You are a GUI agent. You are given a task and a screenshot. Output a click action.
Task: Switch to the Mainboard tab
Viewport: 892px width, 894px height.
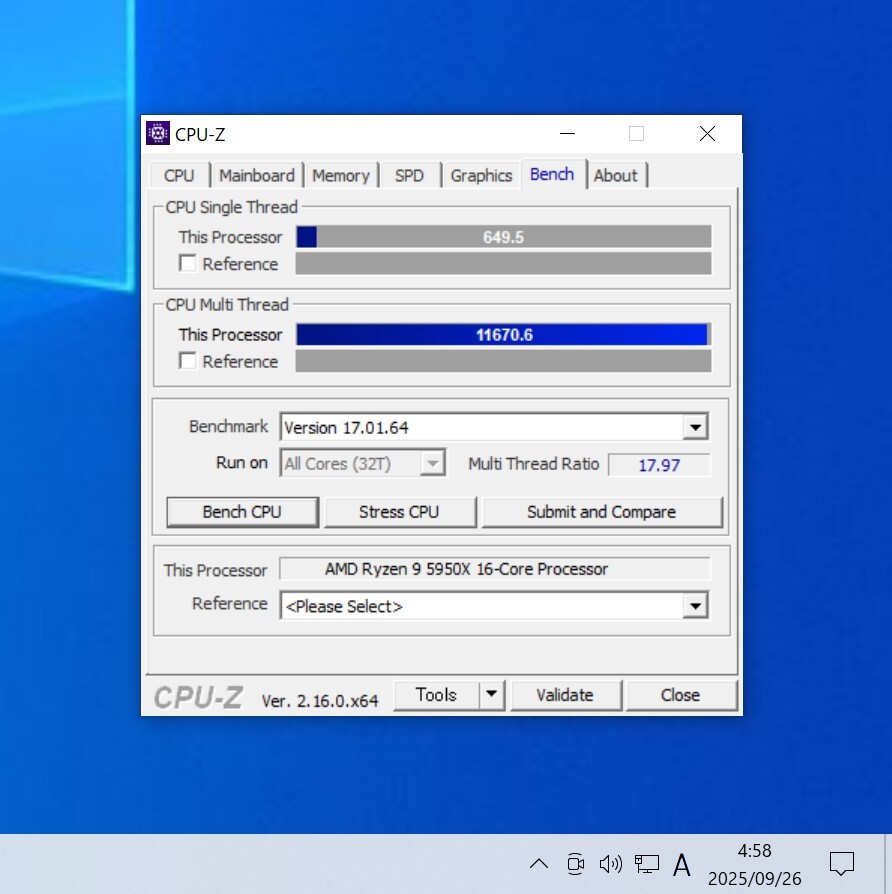pyautogui.click(x=257, y=175)
